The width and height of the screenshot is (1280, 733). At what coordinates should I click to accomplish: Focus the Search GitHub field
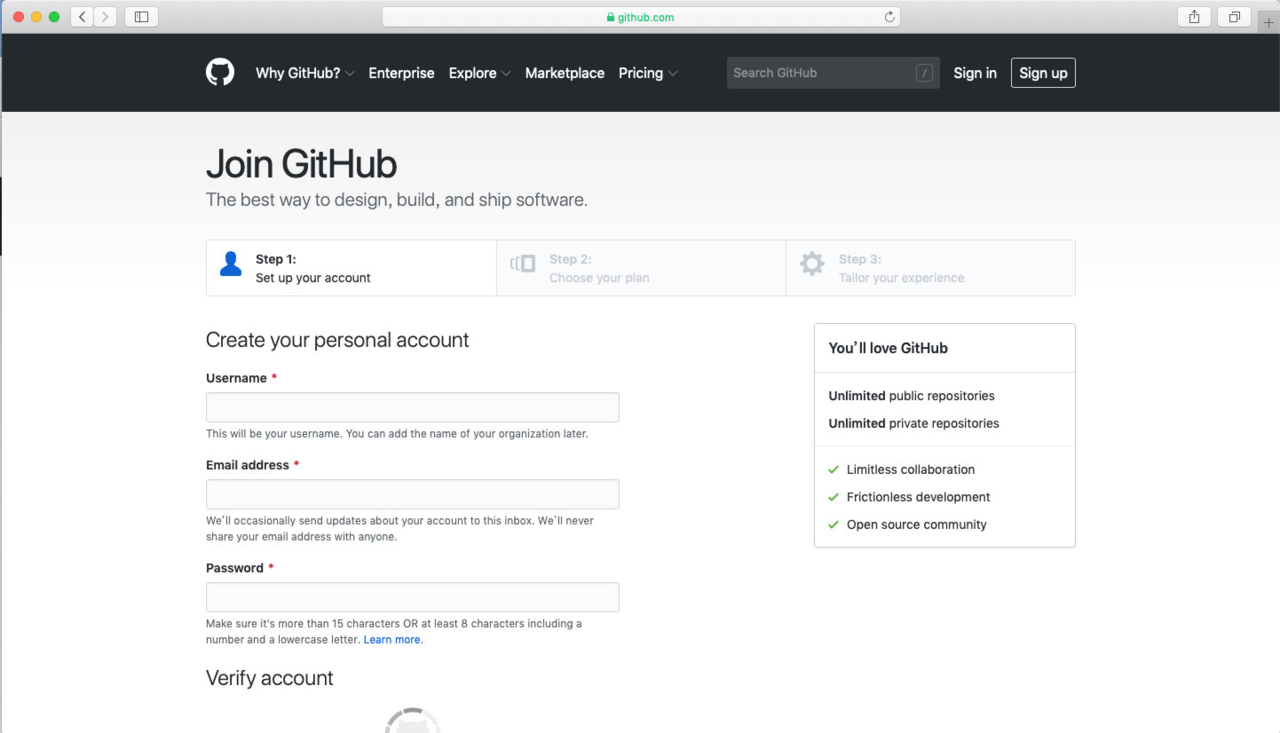click(x=833, y=73)
